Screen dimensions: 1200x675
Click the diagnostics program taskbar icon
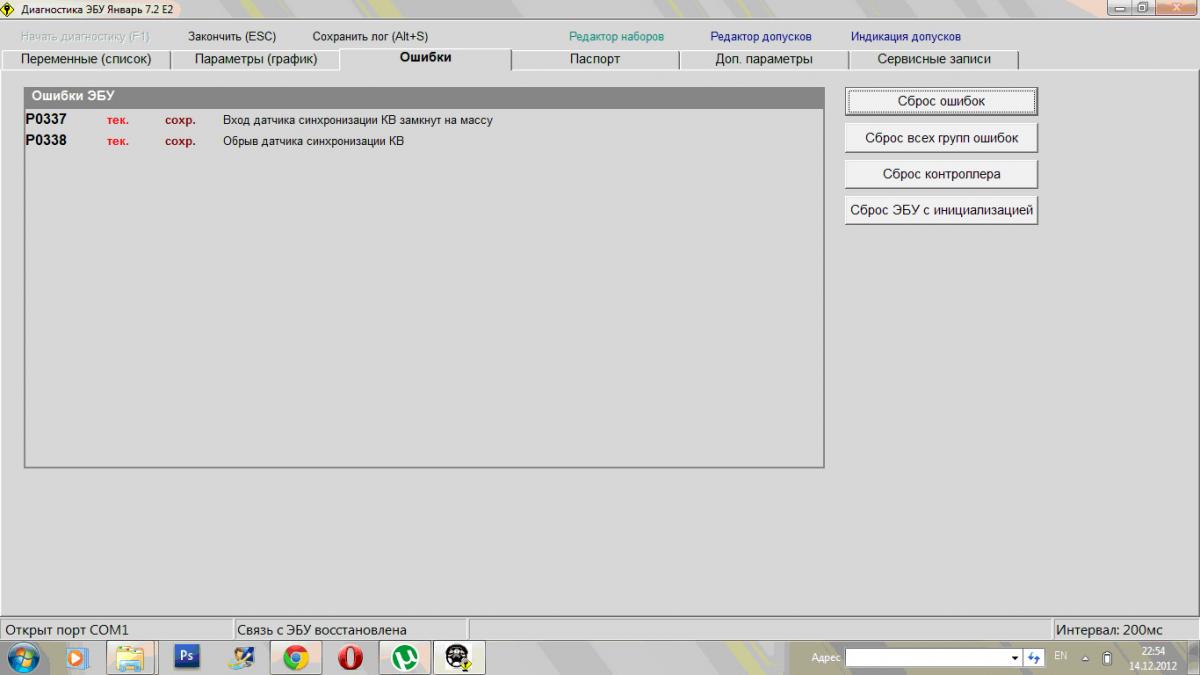(458, 657)
